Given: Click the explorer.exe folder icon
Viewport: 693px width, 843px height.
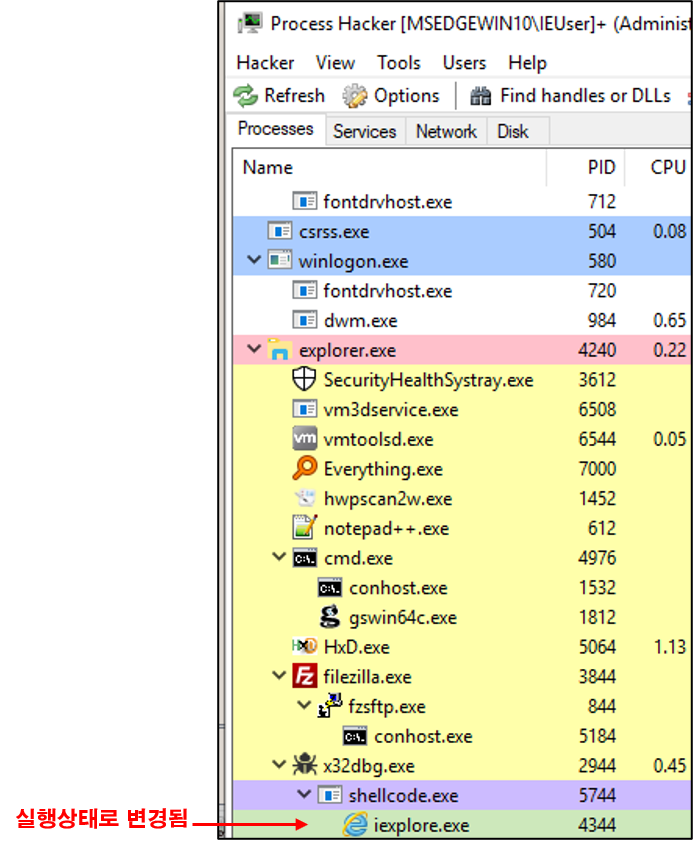Looking at the screenshot, I should [280, 349].
